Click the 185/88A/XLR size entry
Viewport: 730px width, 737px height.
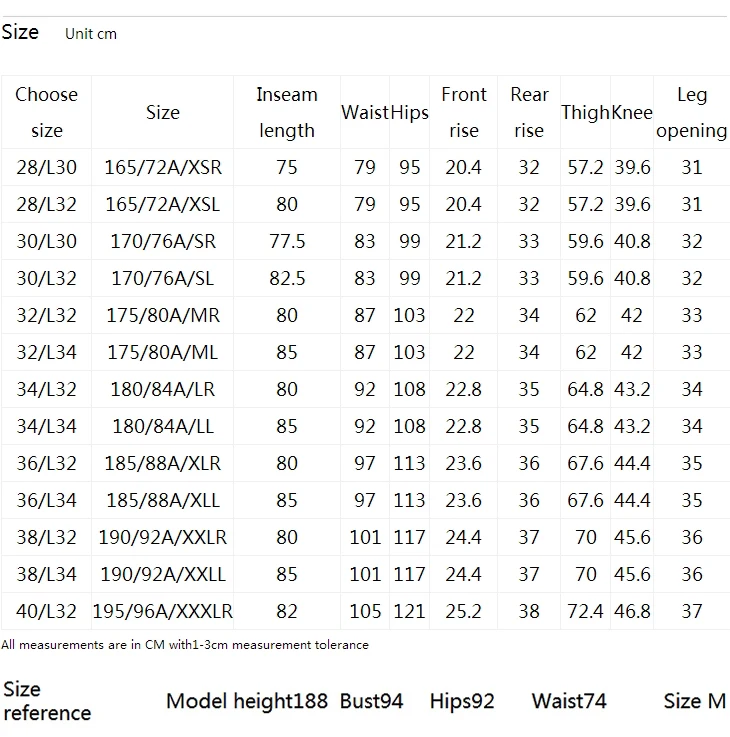coord(163,463)
